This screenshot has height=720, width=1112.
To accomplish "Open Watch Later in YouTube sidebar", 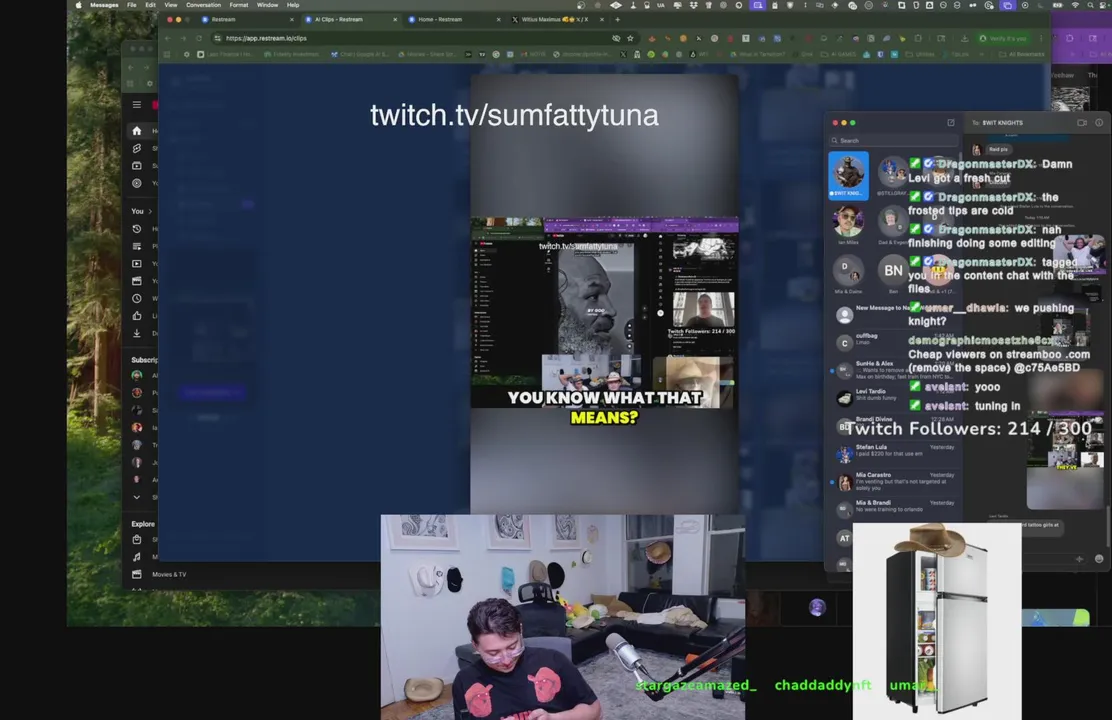I will pos(141,299).
